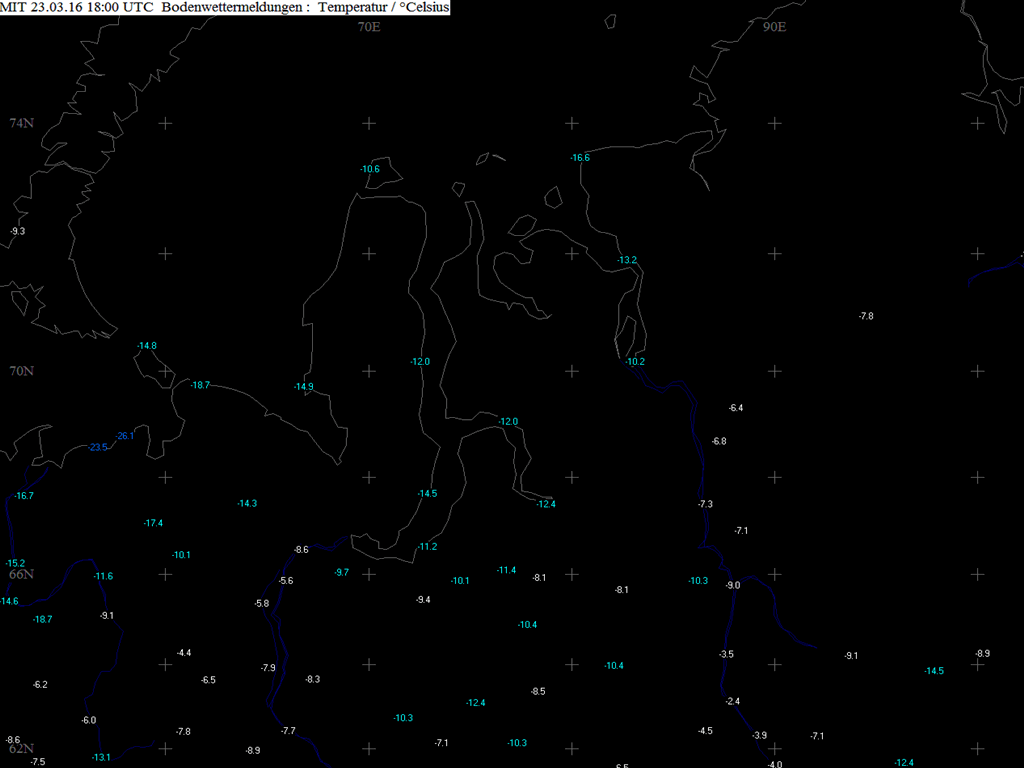Click the 74N latitude label
Viewport: 1024px width, 768px height.
[21, 123]
